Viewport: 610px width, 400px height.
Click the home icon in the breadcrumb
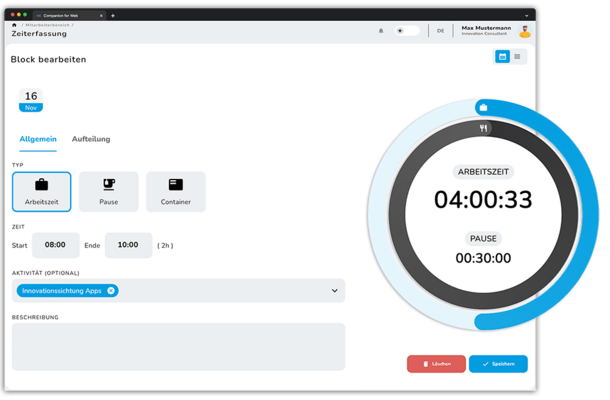13,24
